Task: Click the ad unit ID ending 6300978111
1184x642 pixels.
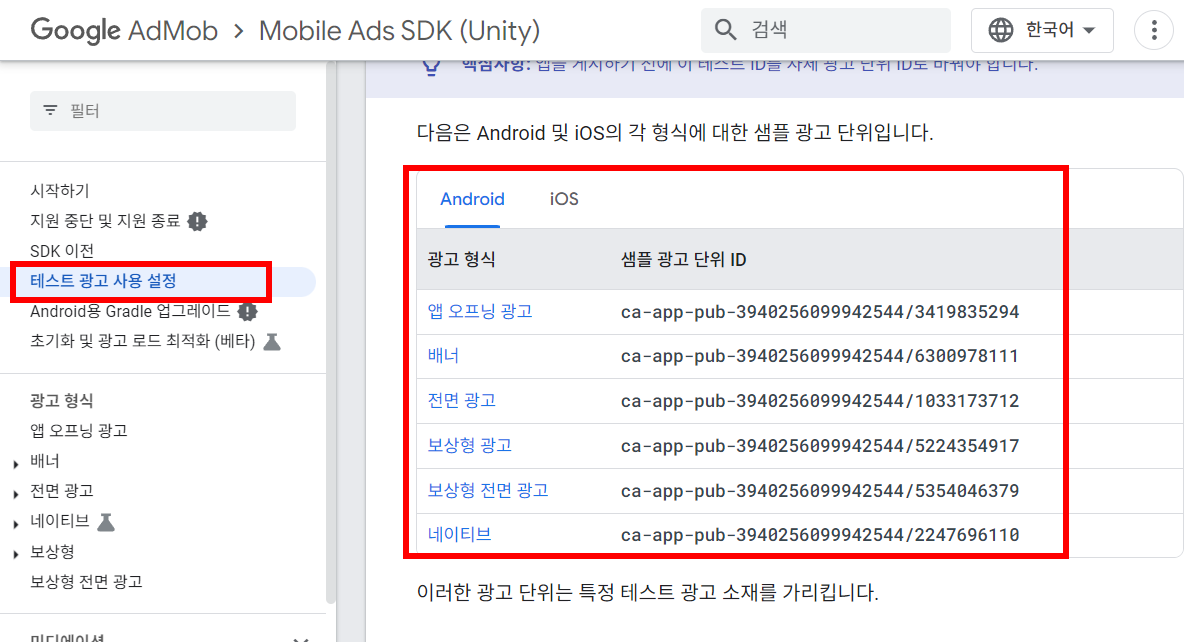Action: [820, 356]
